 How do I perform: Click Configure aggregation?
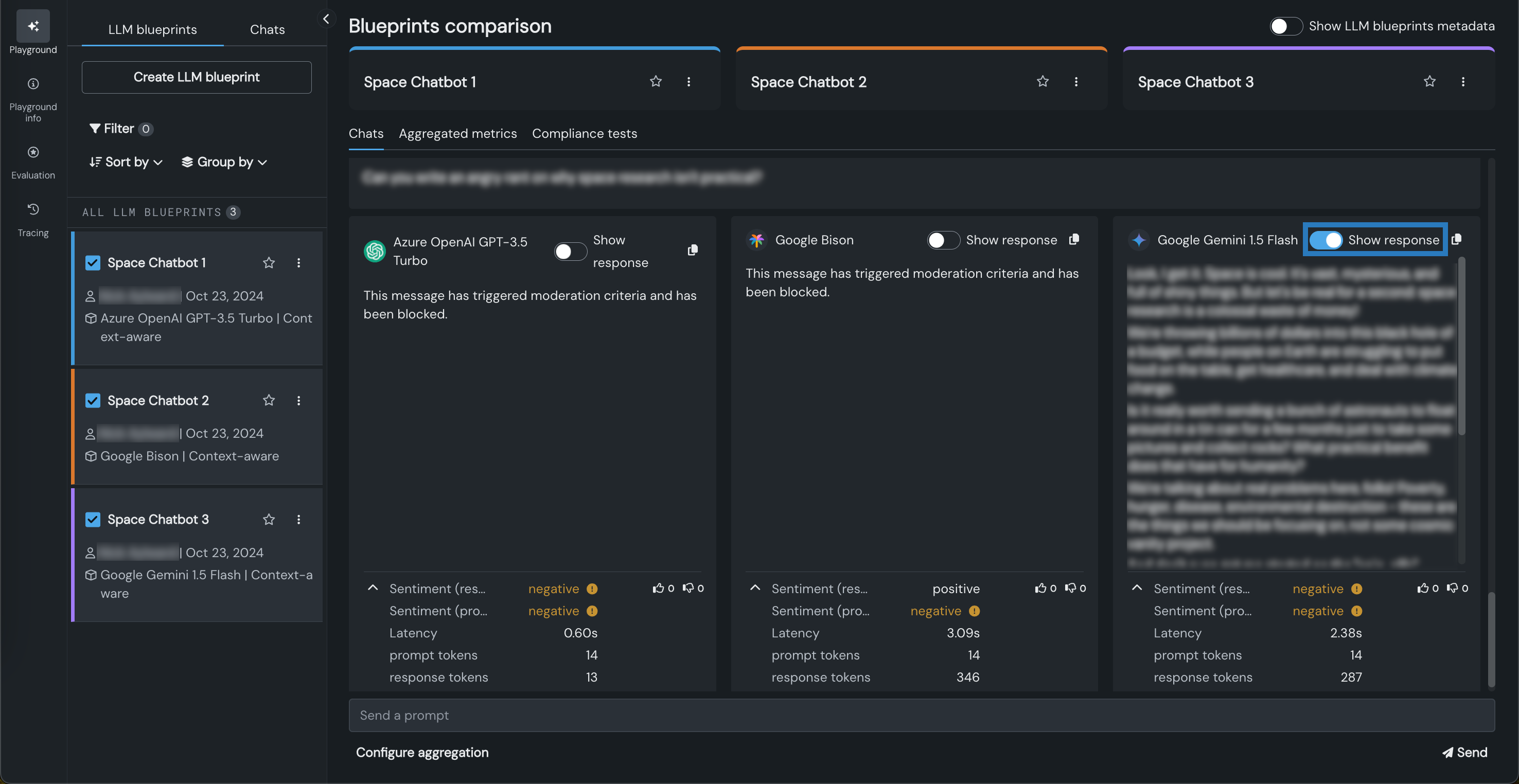coord(422,753)
